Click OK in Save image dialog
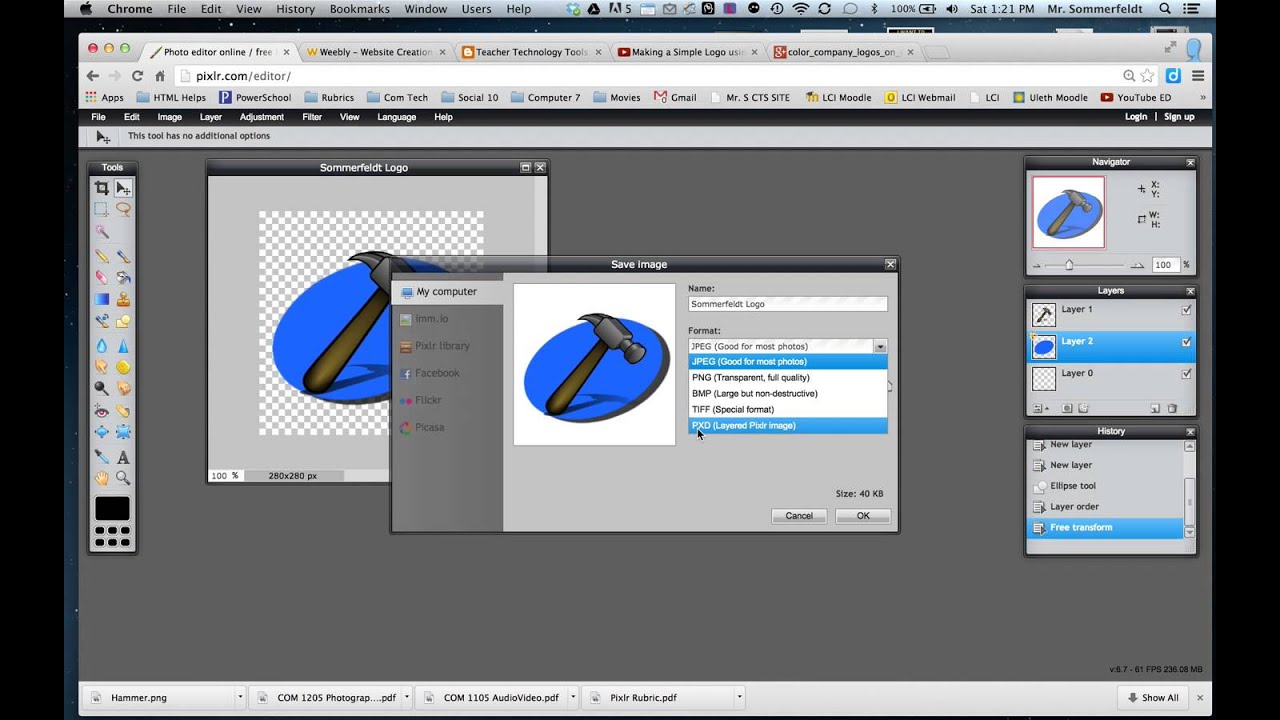This screenshot has height=720, width=1280. pos(863,516)
